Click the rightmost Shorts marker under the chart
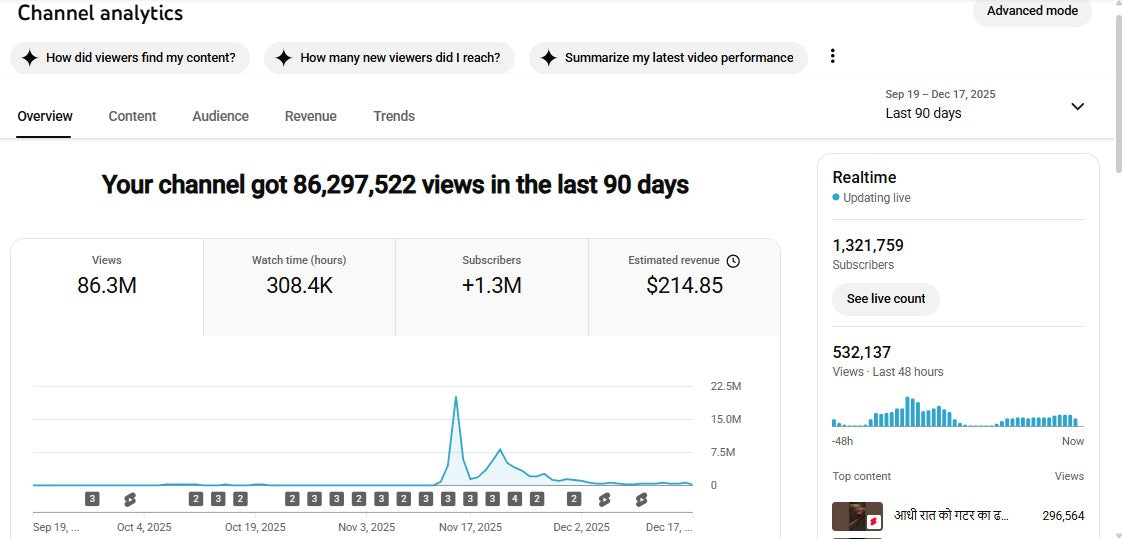Viewport: 1123px width, 539px height. click(x=641, y=498)
